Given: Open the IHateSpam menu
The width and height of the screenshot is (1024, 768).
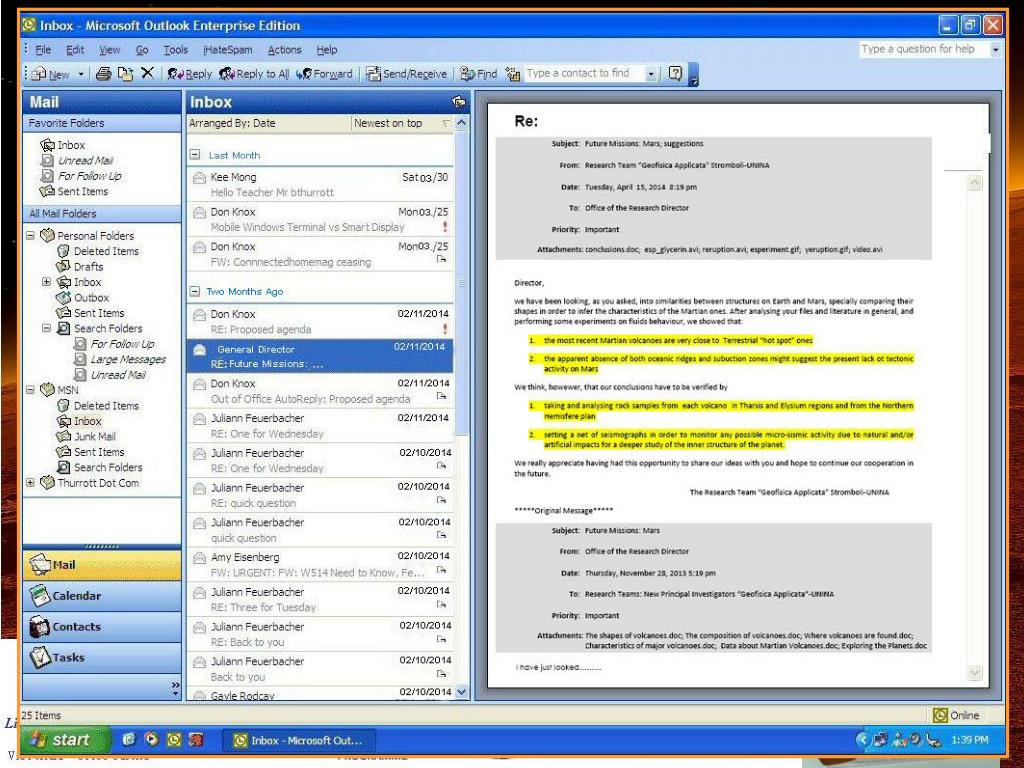Looking at the screenshot, I should [x=228, y=50].
